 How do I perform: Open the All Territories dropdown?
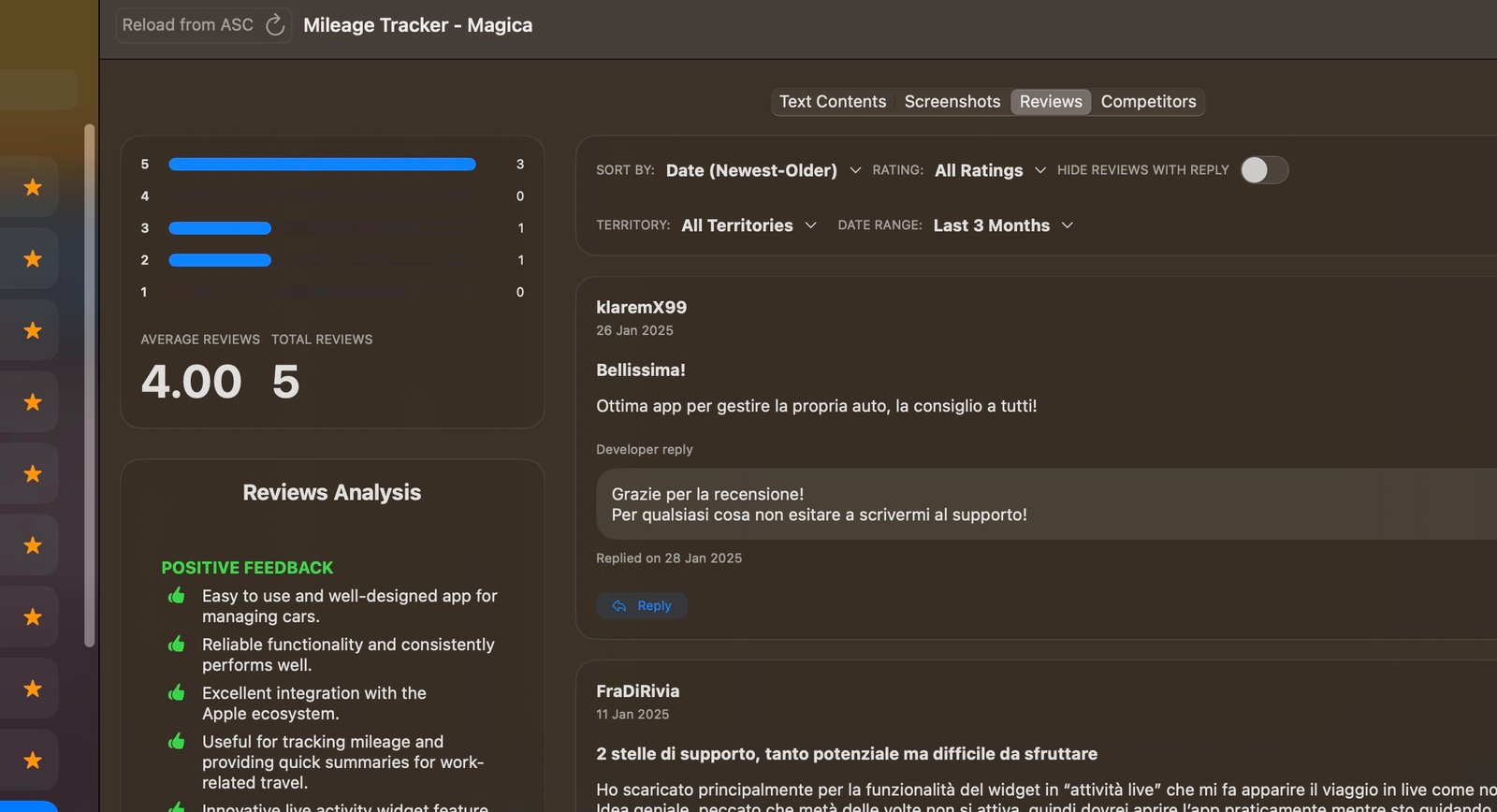(x=748, y=225)
